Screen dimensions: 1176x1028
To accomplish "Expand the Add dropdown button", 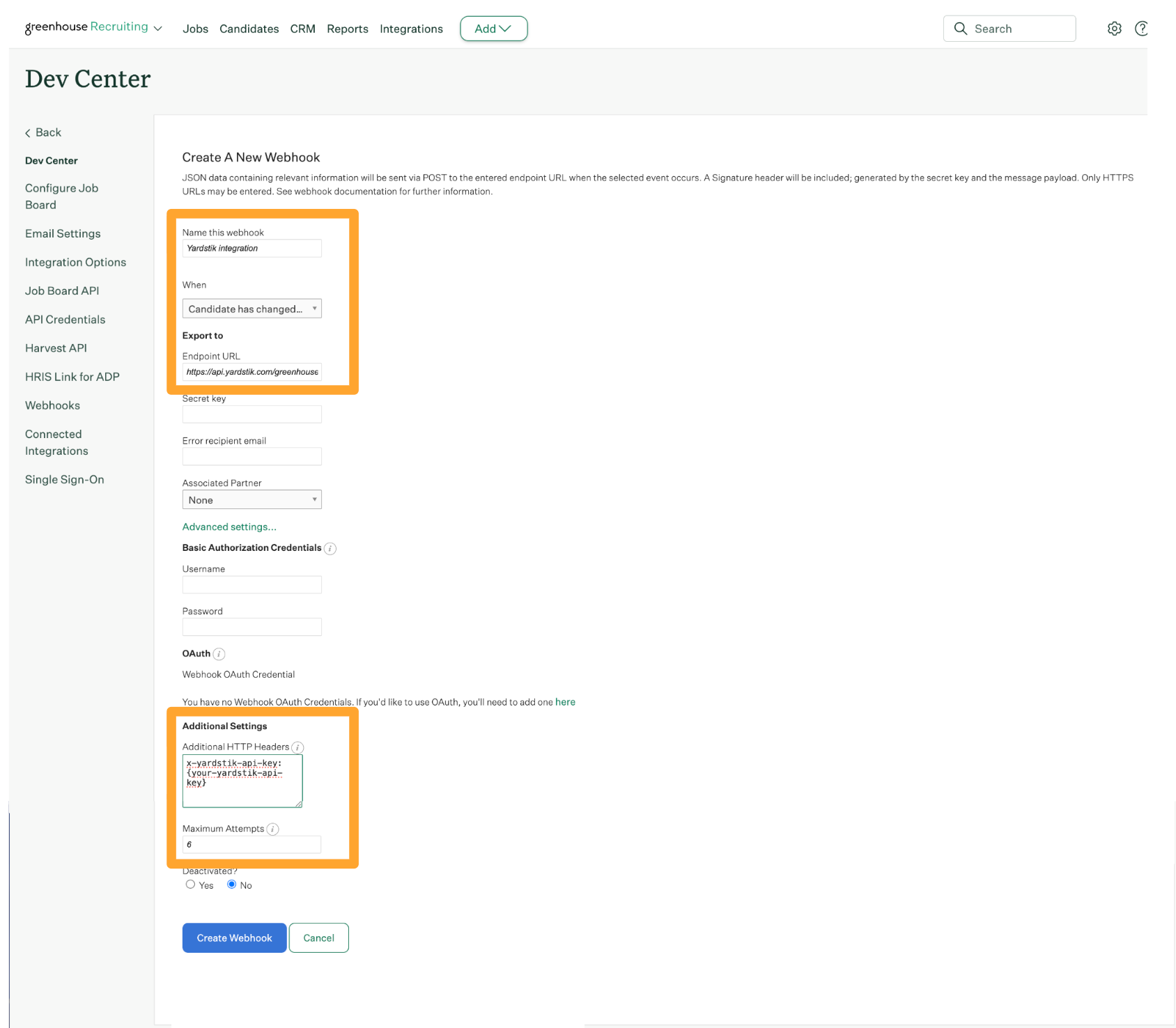I will [x=493, y=29].
